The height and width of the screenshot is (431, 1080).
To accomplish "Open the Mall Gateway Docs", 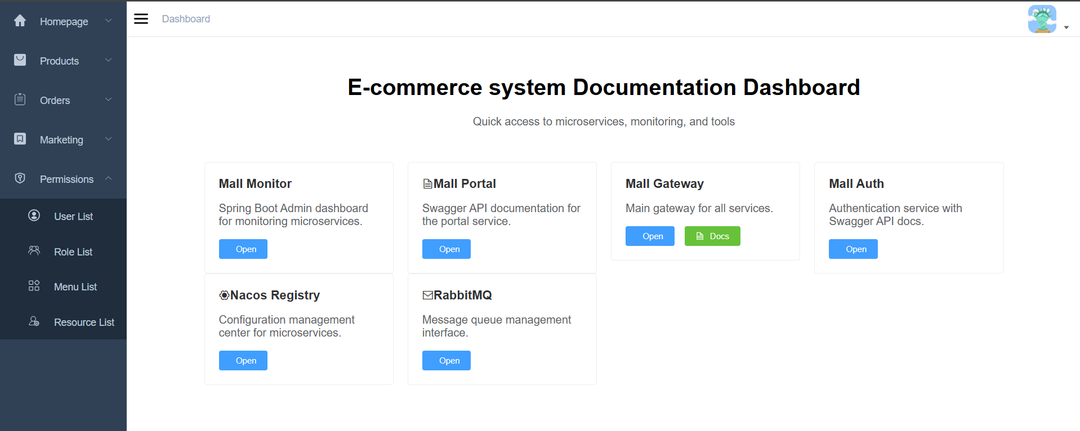I will pos(712,236).
